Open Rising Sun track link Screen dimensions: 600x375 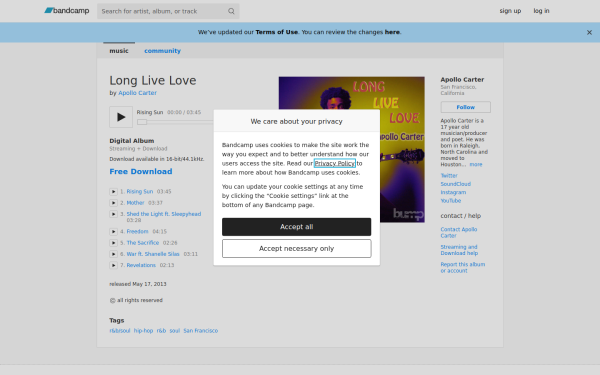[140, 191]
